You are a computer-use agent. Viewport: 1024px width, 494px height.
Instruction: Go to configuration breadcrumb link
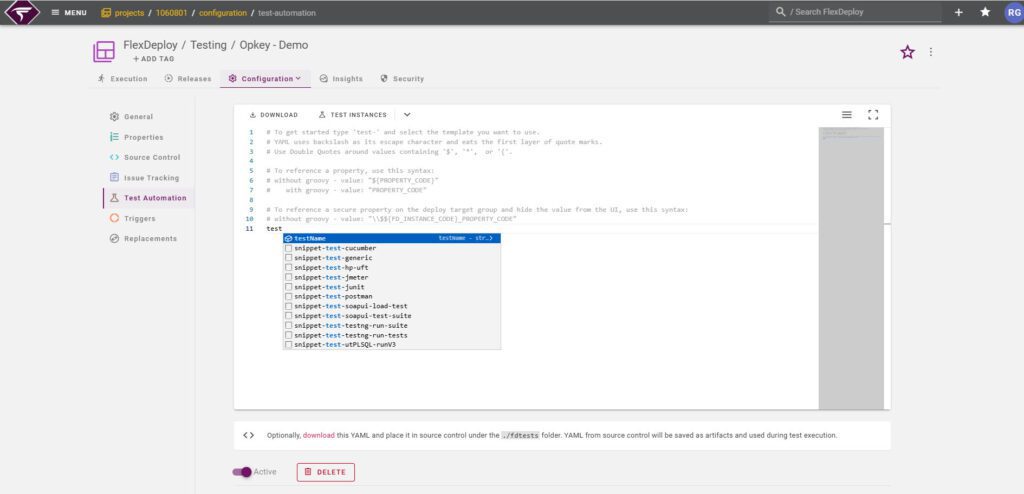tap(223, 12)
